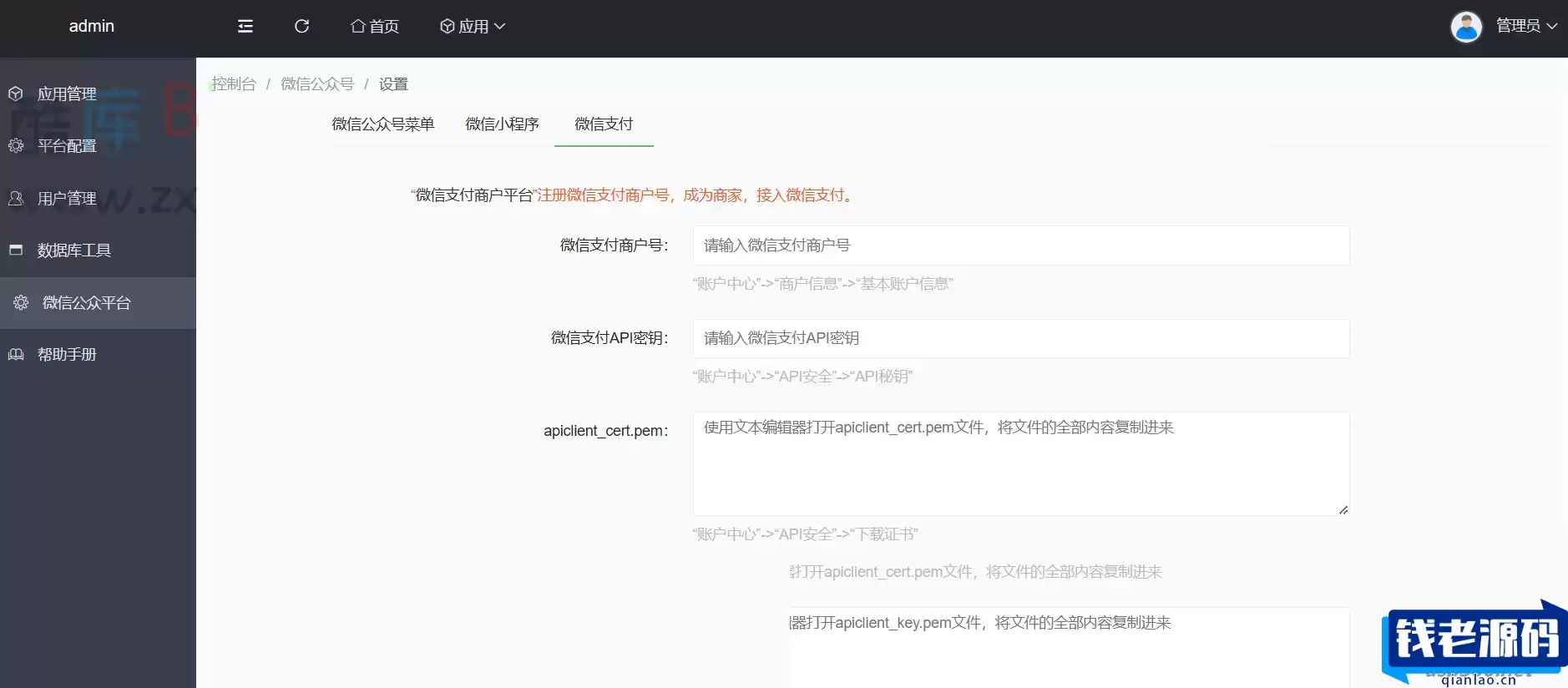Focus the 微信支付商户号 input field

point(1021,245)
